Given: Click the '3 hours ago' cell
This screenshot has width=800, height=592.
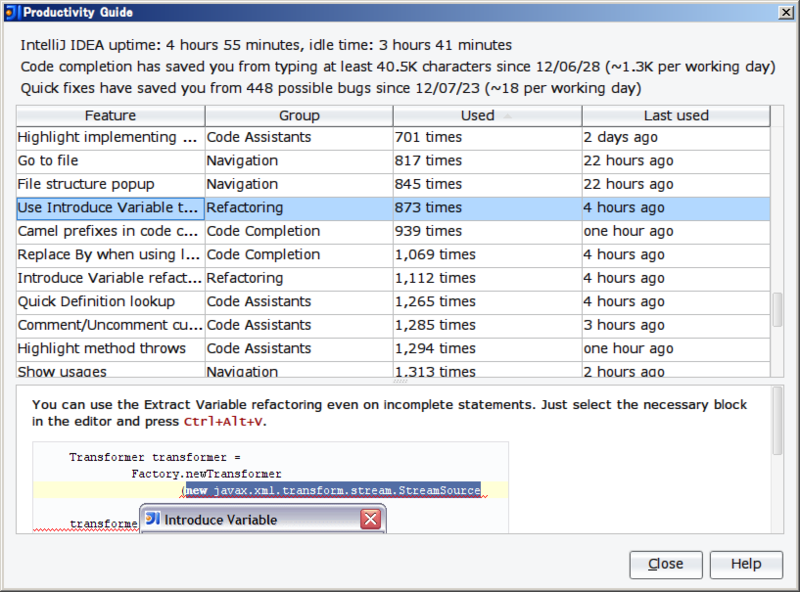Looking at the screenshot, I should tap(676, 325).
